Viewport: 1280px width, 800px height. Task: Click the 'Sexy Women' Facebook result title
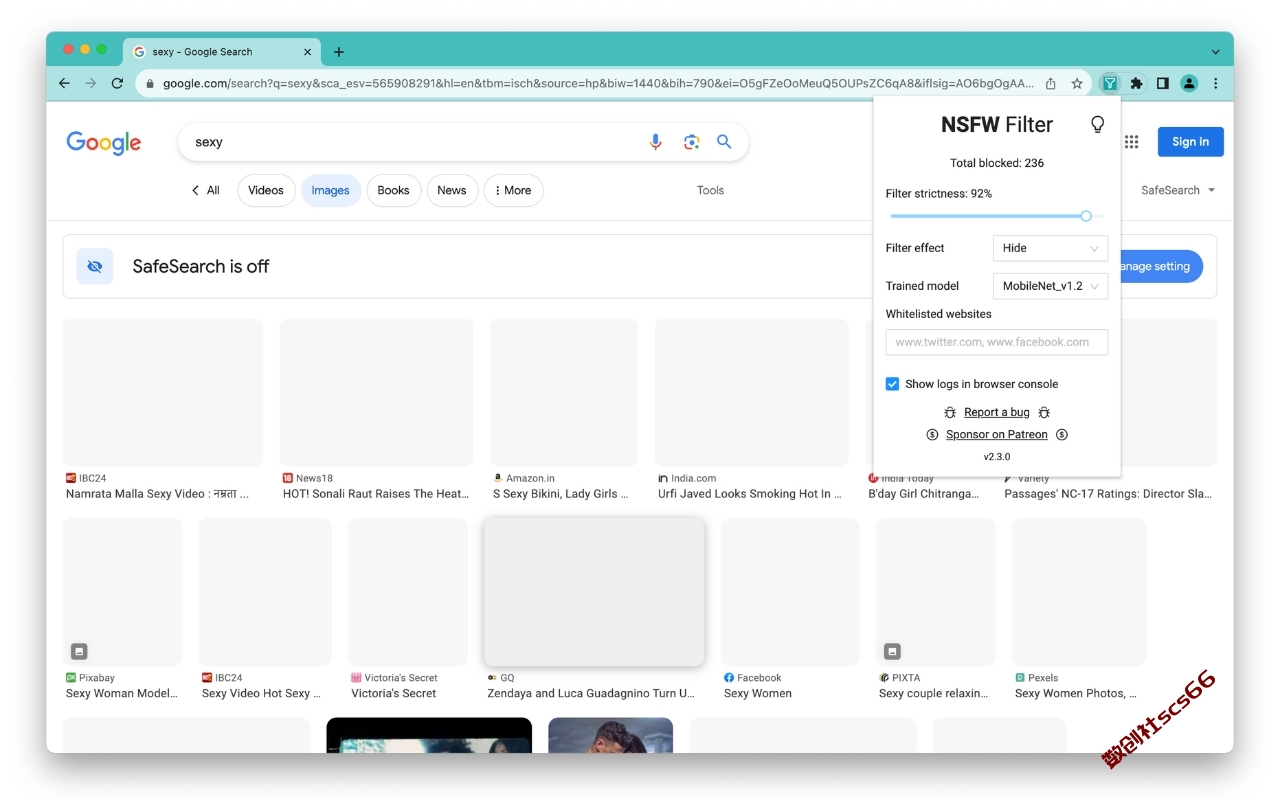pos(758,693)
